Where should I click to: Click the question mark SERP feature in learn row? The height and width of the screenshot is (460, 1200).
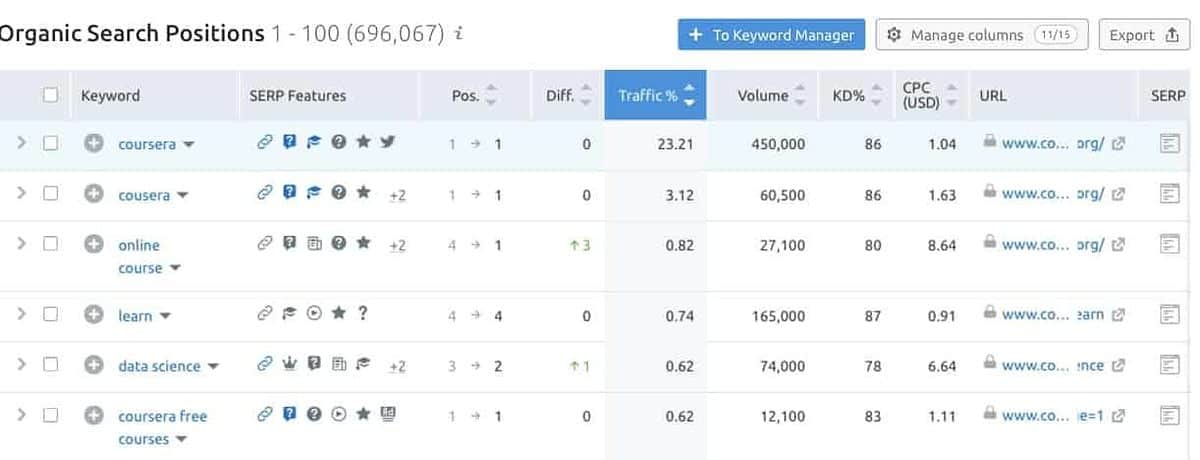pos(363,314)
